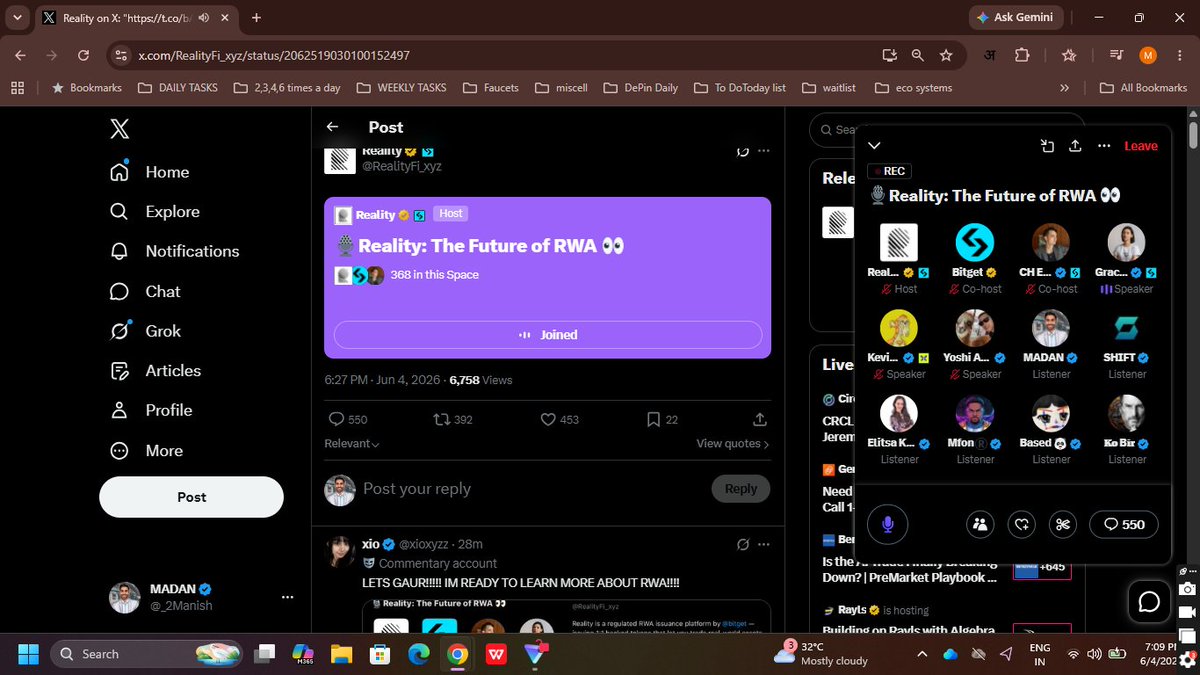Viewport: 1200px width, 675px height.
Task: Send a reaction with heart-plus icon
Action: click(x=1021, y=524)
